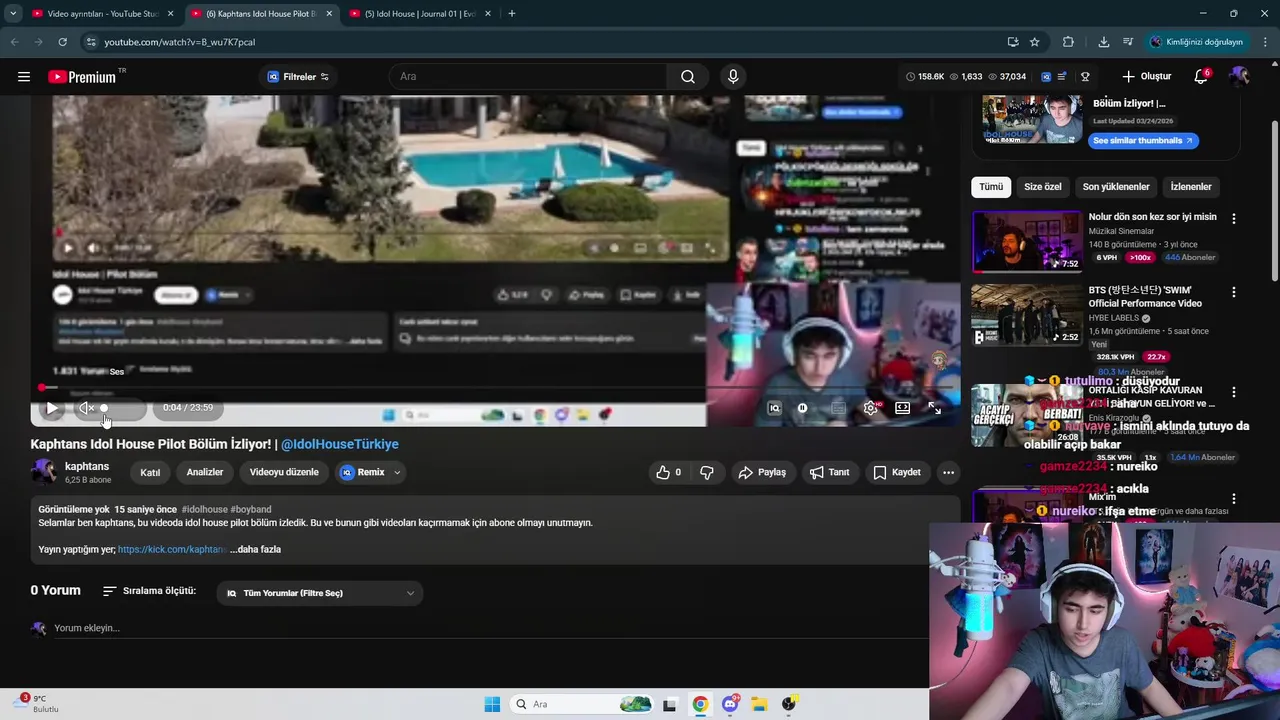Bookmark this page with the star
Screen dimensions: 1280x720
[1034, 42]
